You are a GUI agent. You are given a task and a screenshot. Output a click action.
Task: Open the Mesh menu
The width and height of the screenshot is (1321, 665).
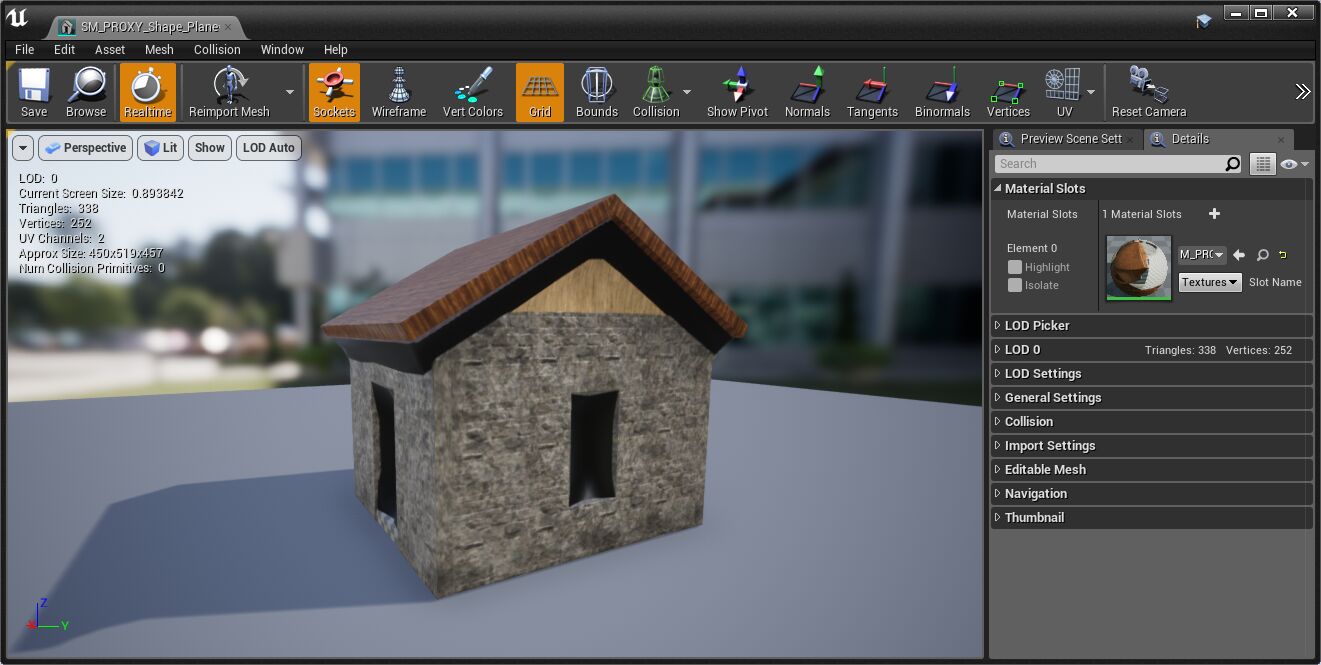[159, 49]
